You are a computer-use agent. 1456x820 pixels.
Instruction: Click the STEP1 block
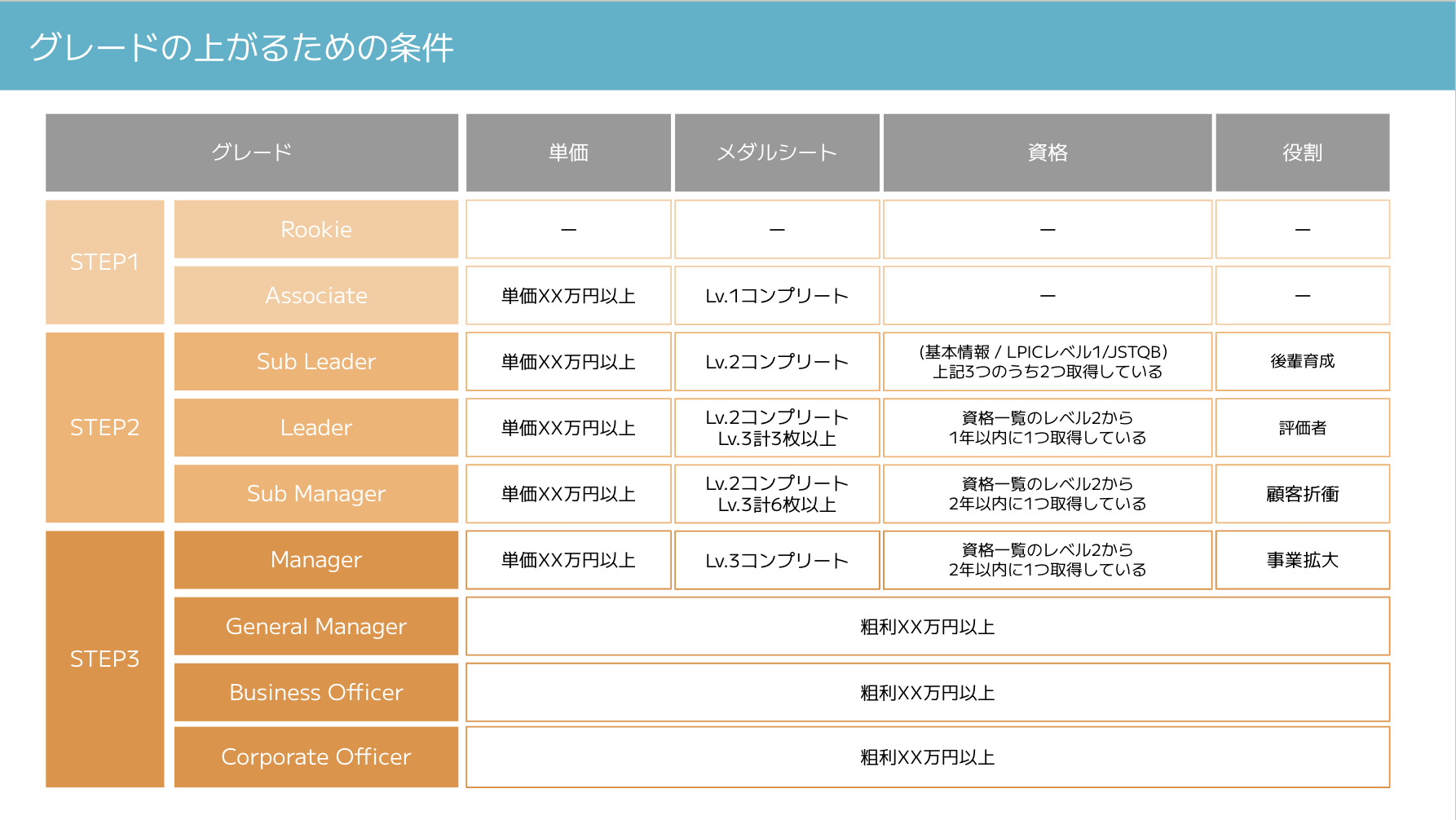coord(105,262)
